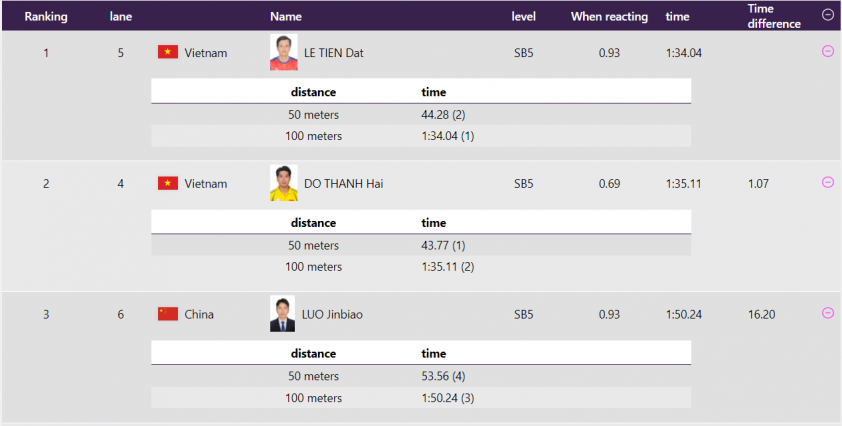Screen dimensions: 842x426
Task: Sort by Ranking column header
Action: [x=45, y=17]
